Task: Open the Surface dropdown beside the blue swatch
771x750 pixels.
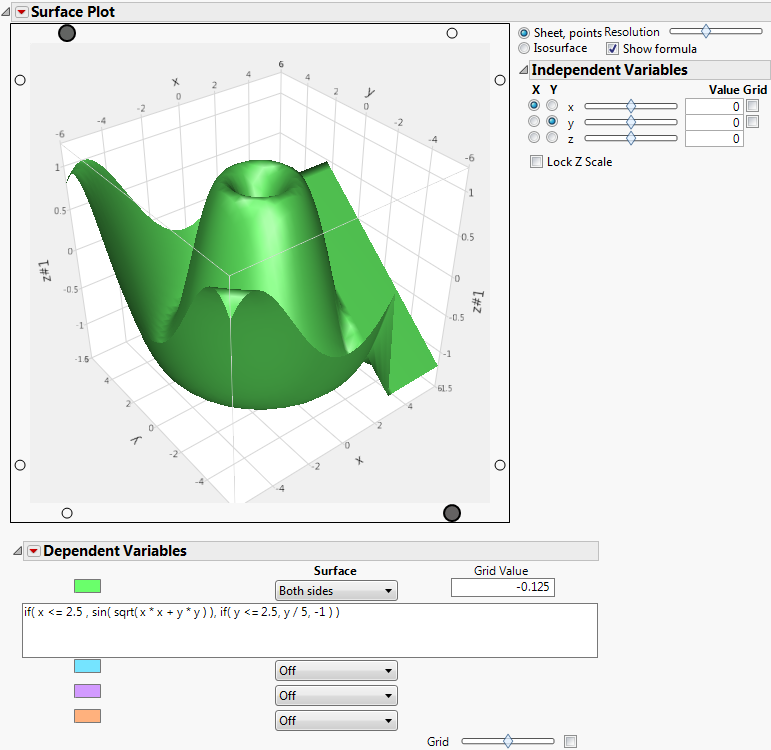Action: click(x=336, y=671)
